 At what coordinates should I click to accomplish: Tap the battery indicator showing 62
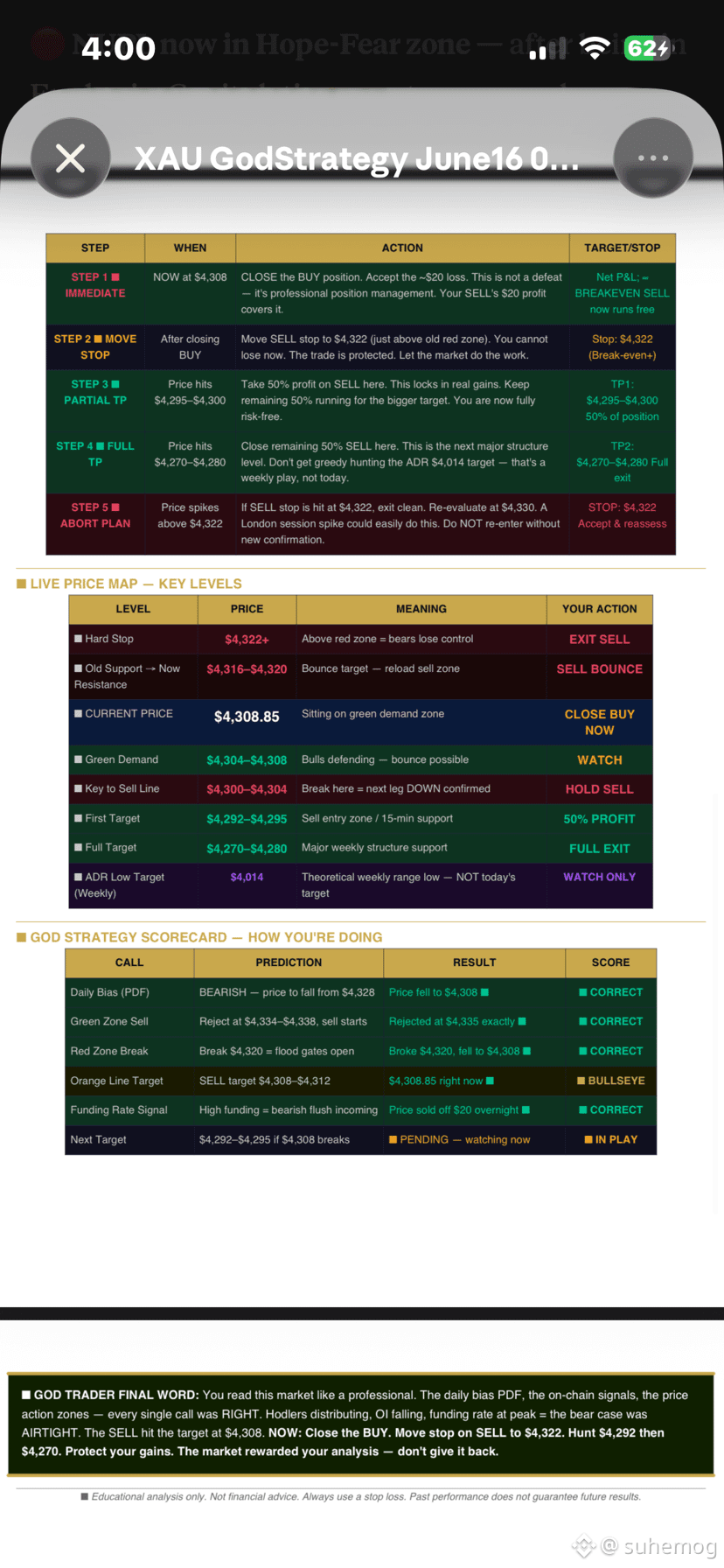click(x=647, y=49)
